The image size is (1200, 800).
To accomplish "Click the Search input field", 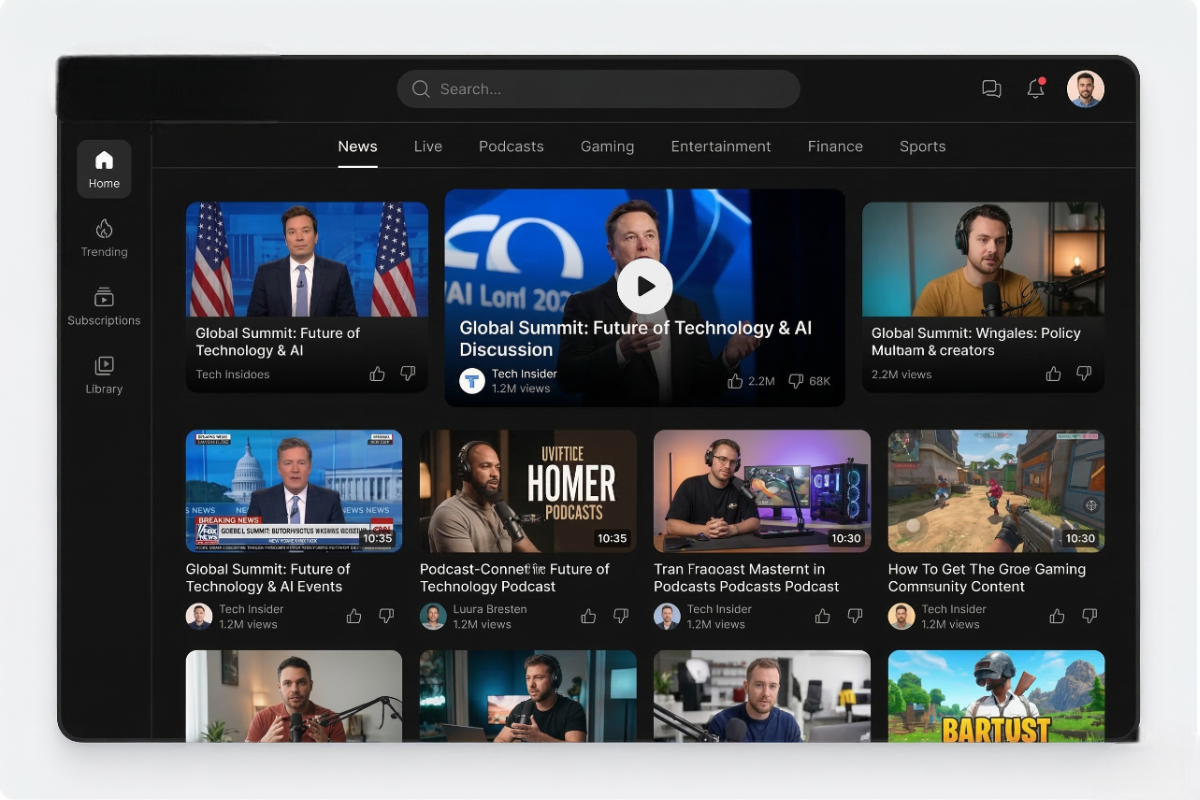I will tap(598, 89).
